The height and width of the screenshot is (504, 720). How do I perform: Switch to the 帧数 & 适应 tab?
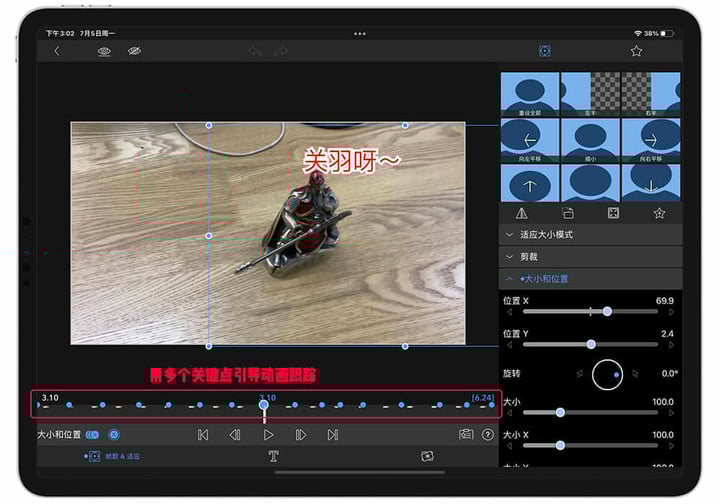pyautogui.click(x=112, y=456)
